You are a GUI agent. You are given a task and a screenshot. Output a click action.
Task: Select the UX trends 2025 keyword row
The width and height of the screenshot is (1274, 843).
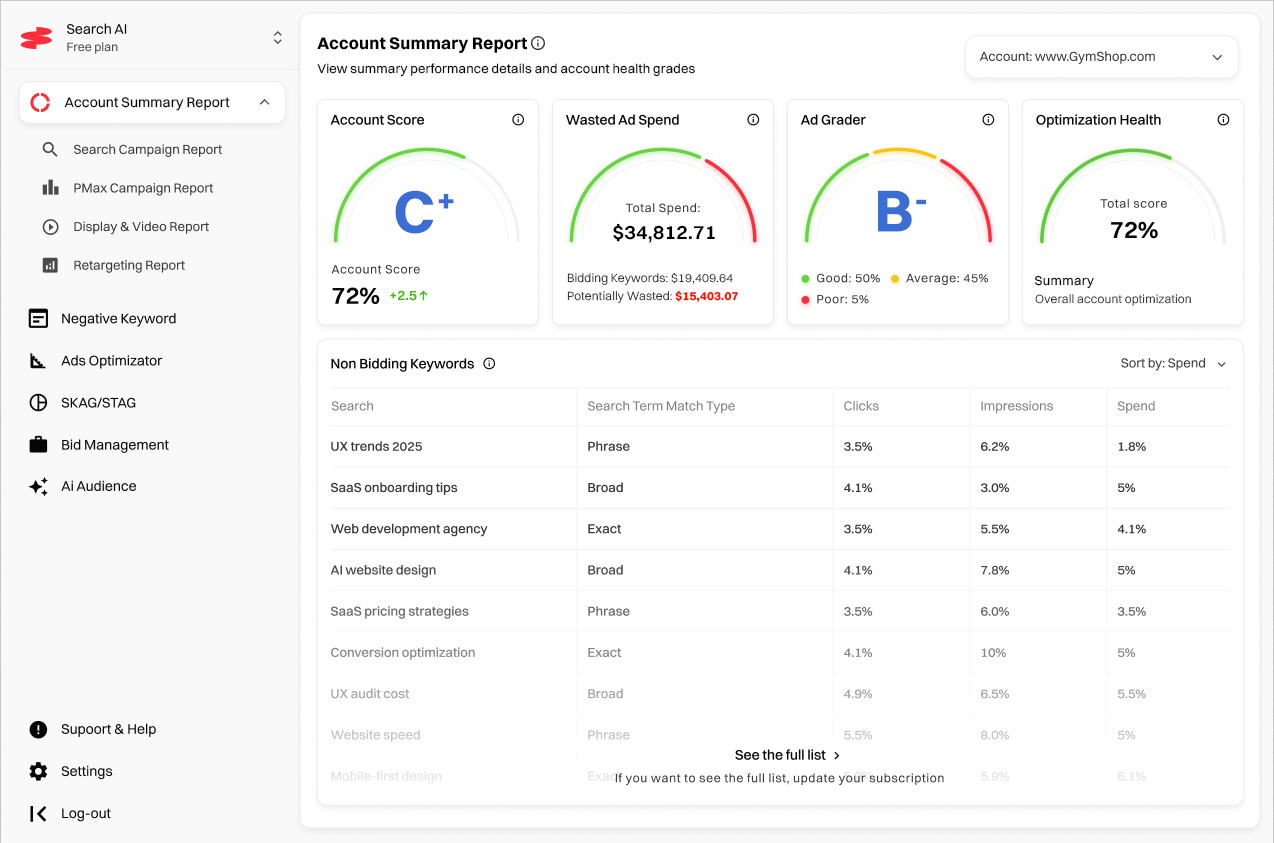point(377,447)
